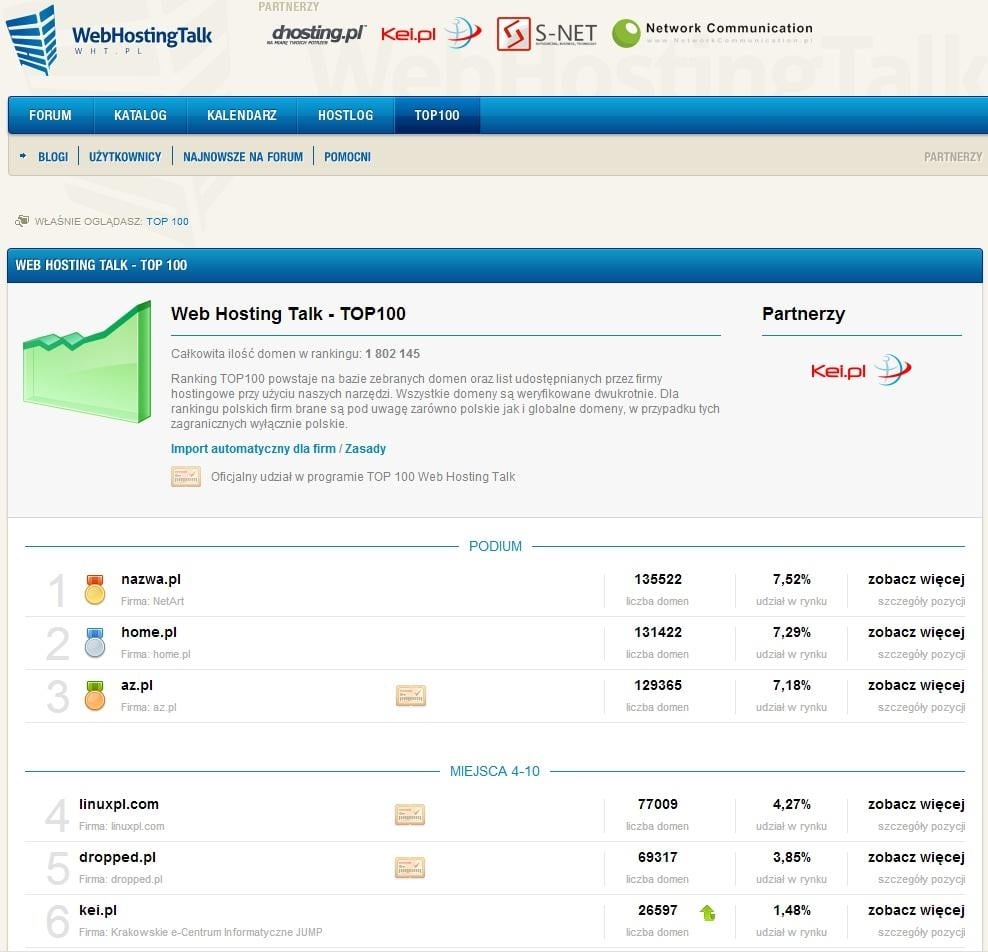Image resolution: width=988 pixels, height=952 pixels.
Task: Click the gold medal icon beside nazwa.pl
Action: (x=95, y=590)
